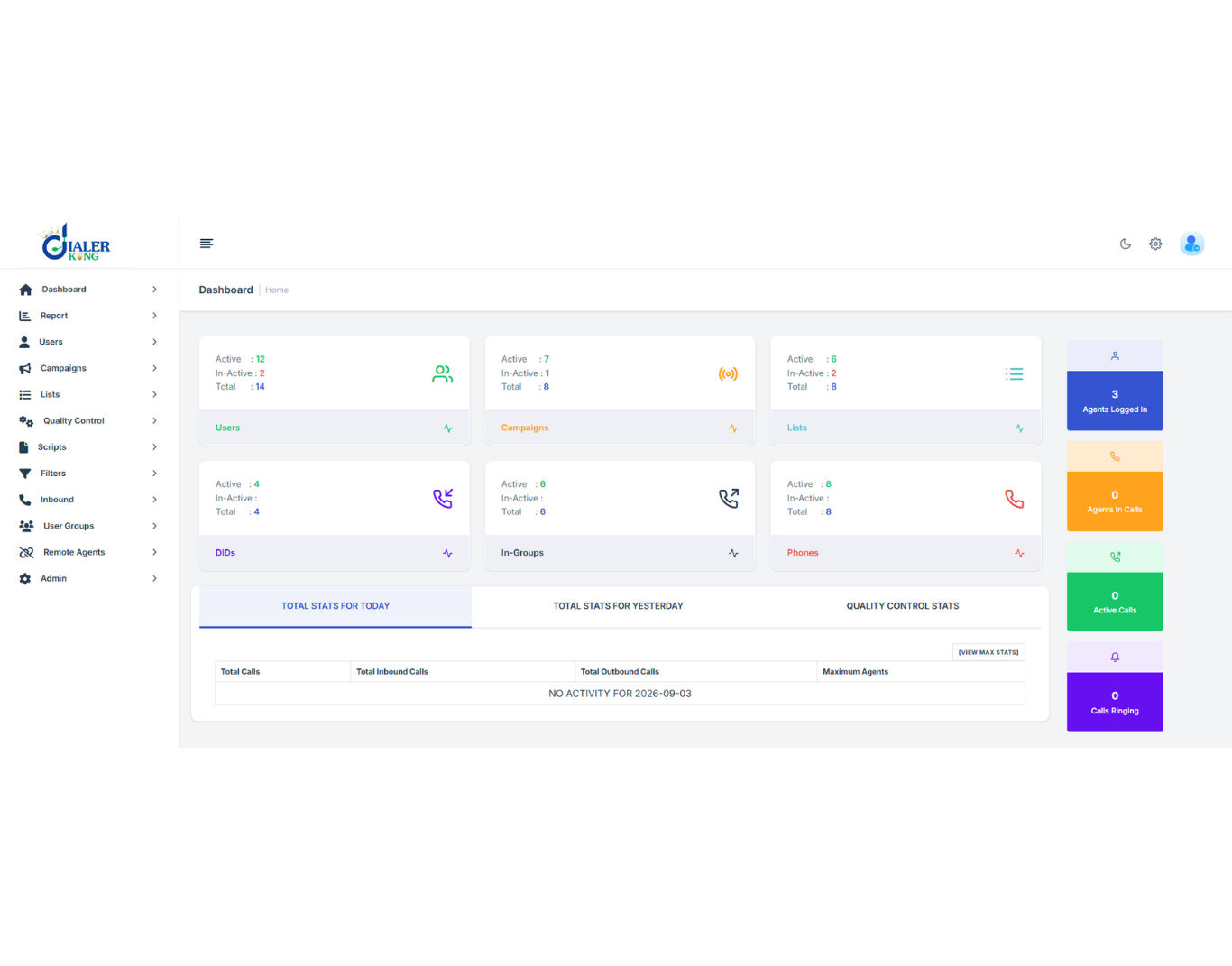Click the Campaigns broadcast icon
The image size is (1232, 966).
coord(728,373)
